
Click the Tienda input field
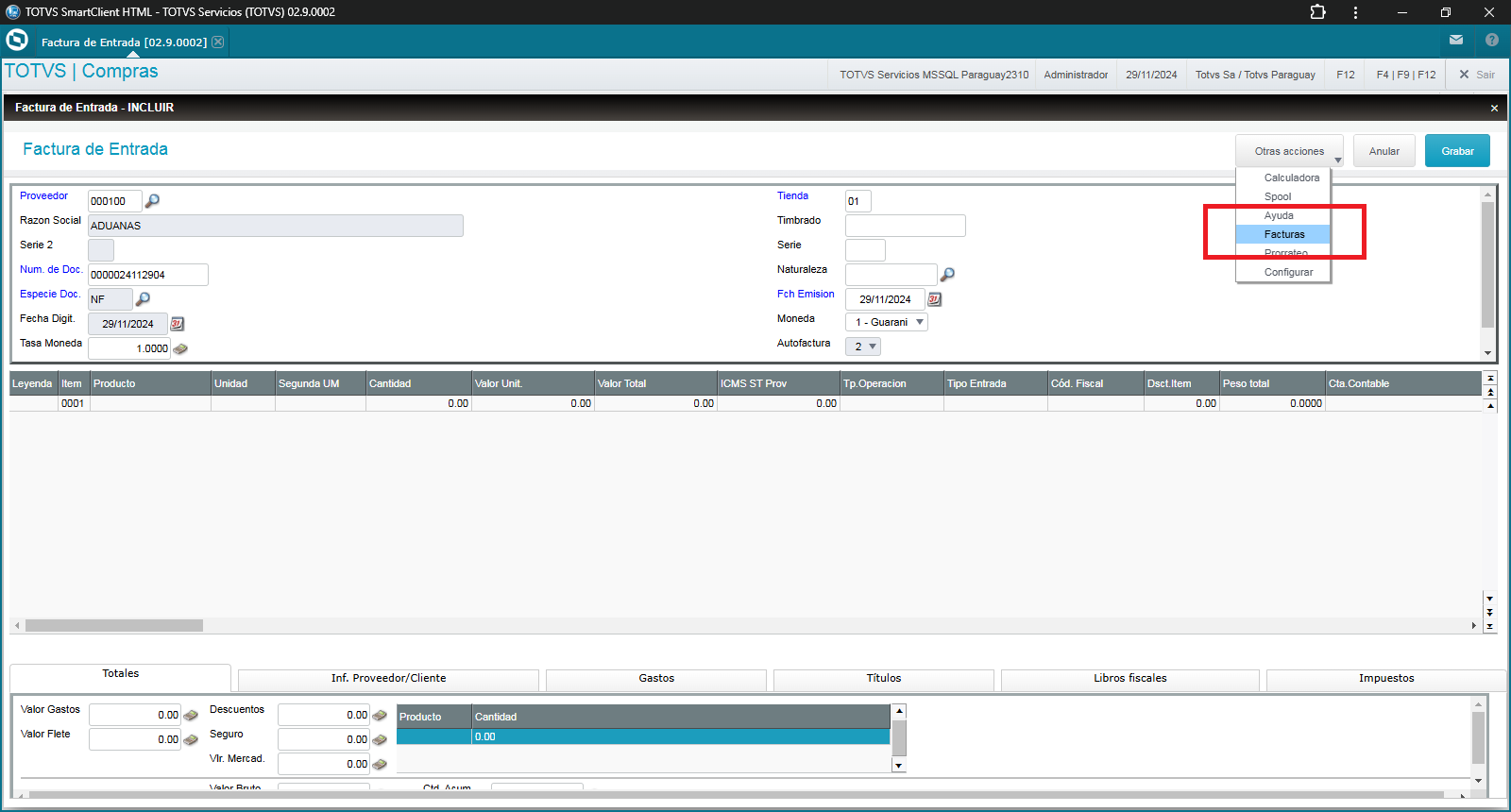tap(857, 201)
